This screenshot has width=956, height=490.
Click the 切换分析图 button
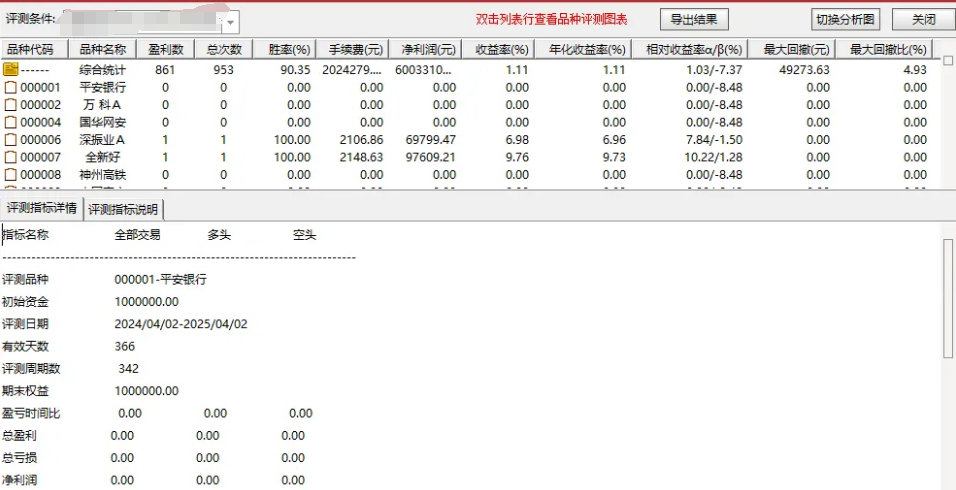point(844,19)
